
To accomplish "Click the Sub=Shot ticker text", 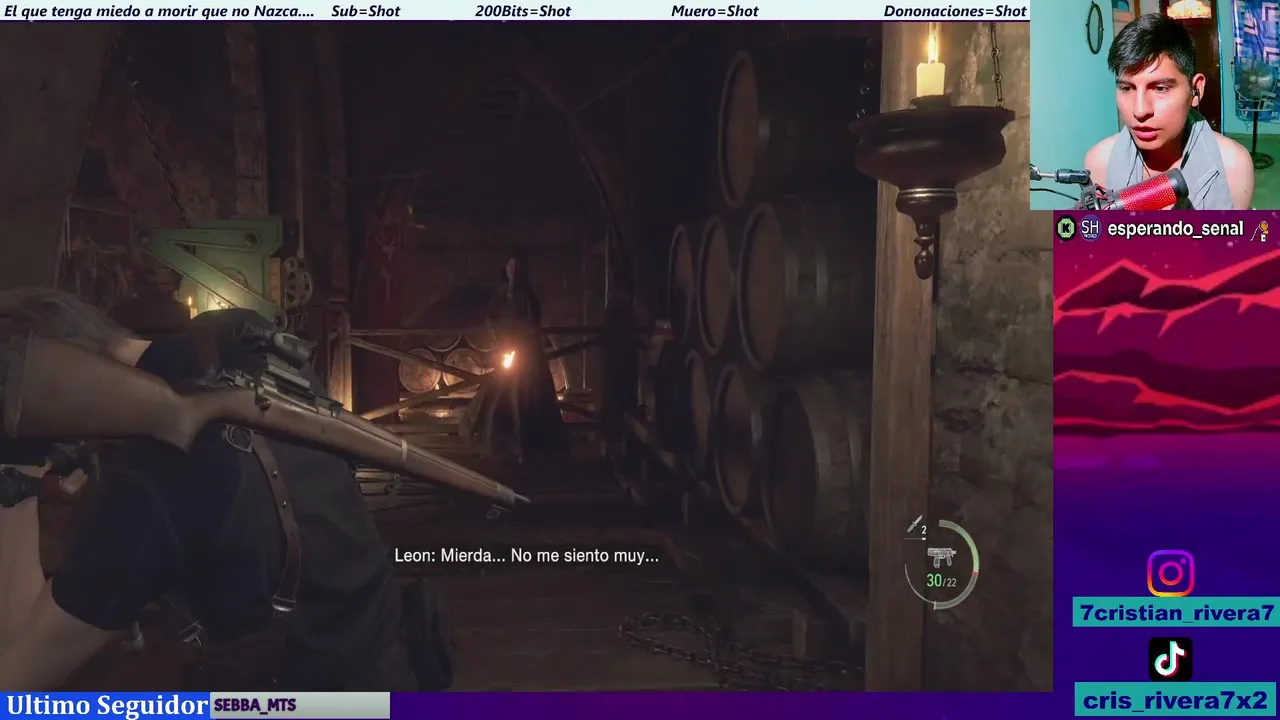I will click(365, 11).
